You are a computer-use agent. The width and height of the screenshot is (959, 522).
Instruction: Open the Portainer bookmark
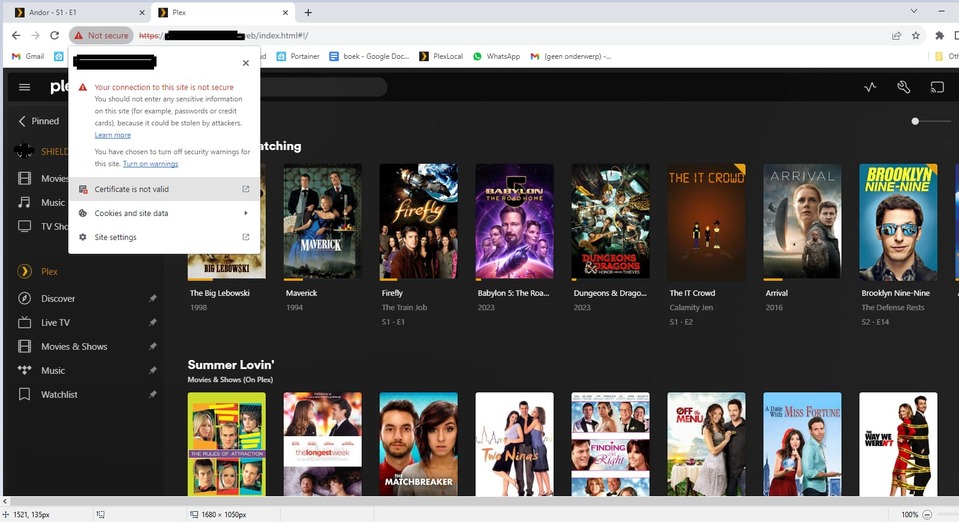click(298, 56)
